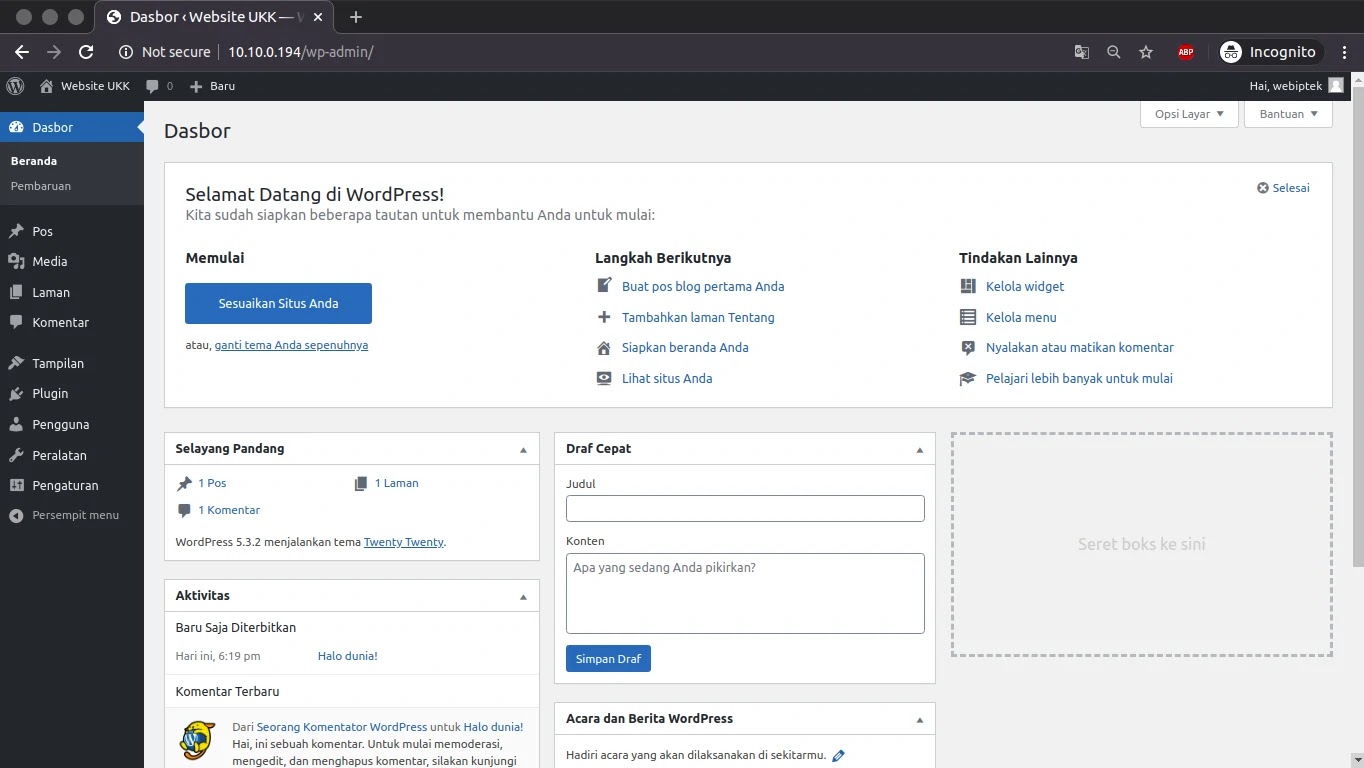Click the WordPress logo in the admin bar

(15, 86)
